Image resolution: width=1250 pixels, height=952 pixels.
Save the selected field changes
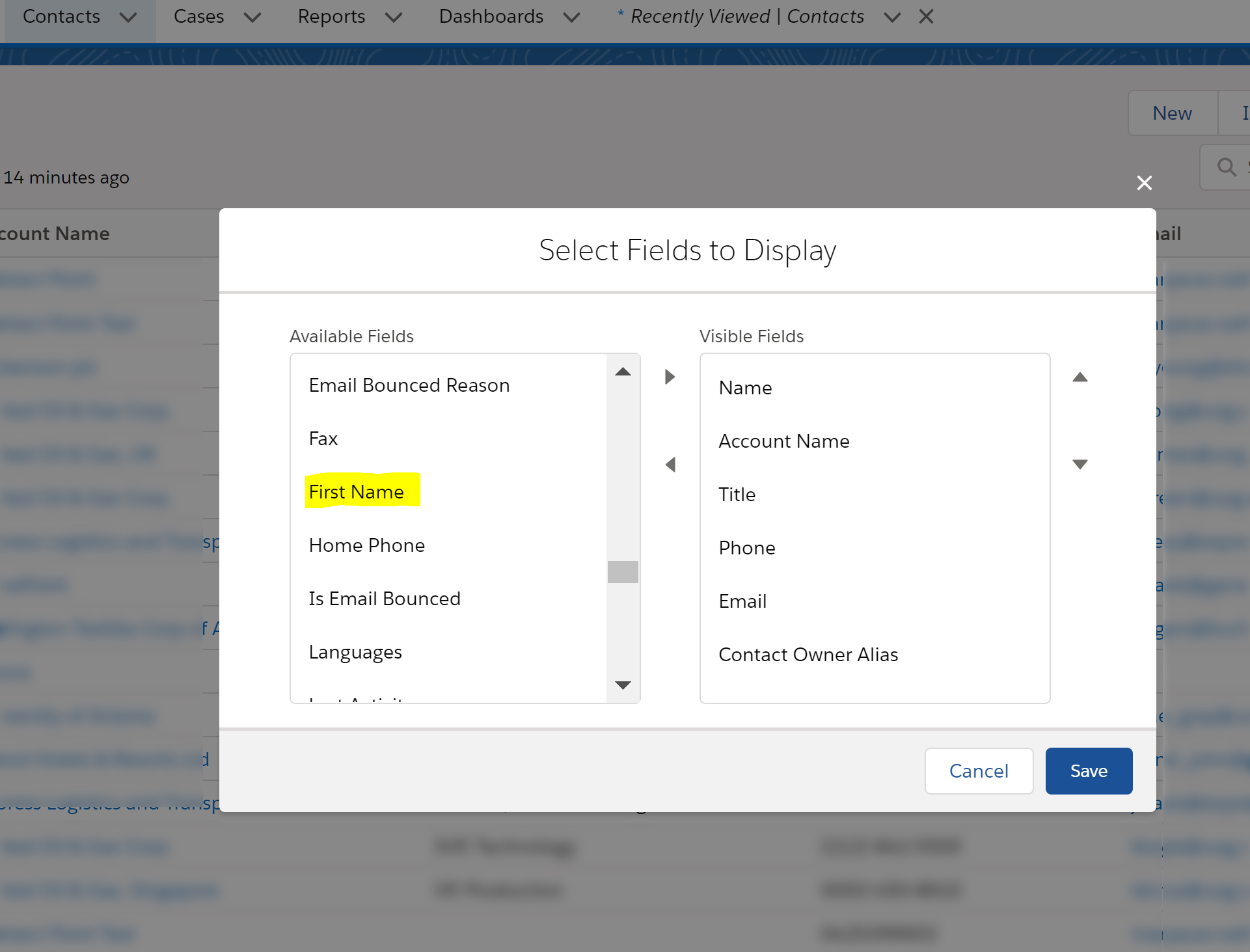(1088, 771)
